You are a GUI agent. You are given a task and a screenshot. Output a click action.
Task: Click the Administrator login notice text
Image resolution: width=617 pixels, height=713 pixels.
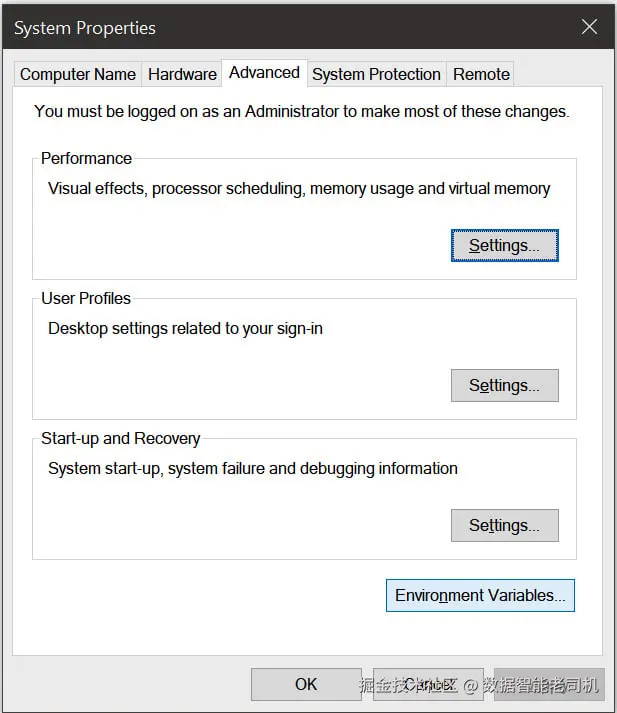[x=301, y=111]
